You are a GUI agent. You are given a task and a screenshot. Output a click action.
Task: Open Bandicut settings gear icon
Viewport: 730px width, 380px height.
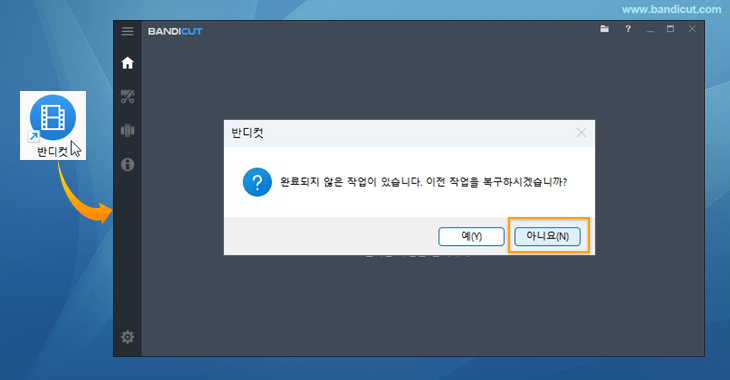pos(128,337)
